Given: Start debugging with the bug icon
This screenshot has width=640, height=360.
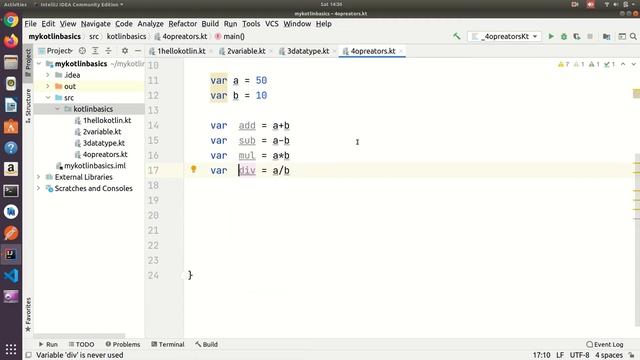Looking at the screenshot, I should [x=564, y=36].
